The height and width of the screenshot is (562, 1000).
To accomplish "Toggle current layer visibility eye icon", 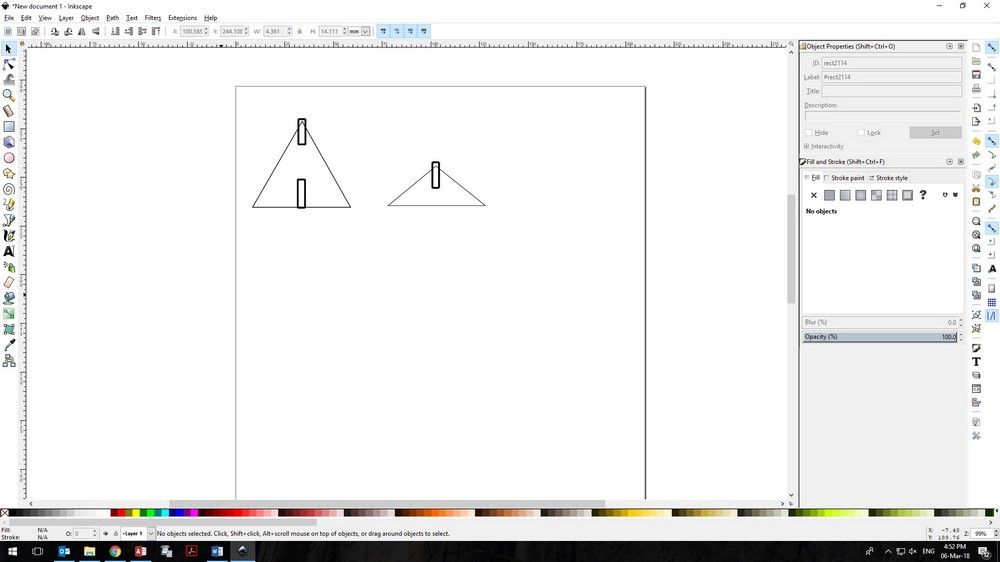I will [x=106, y=533].
